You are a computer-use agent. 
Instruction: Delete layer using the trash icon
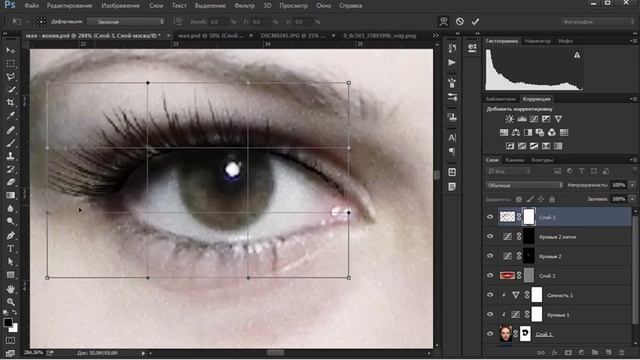point(622,352)
